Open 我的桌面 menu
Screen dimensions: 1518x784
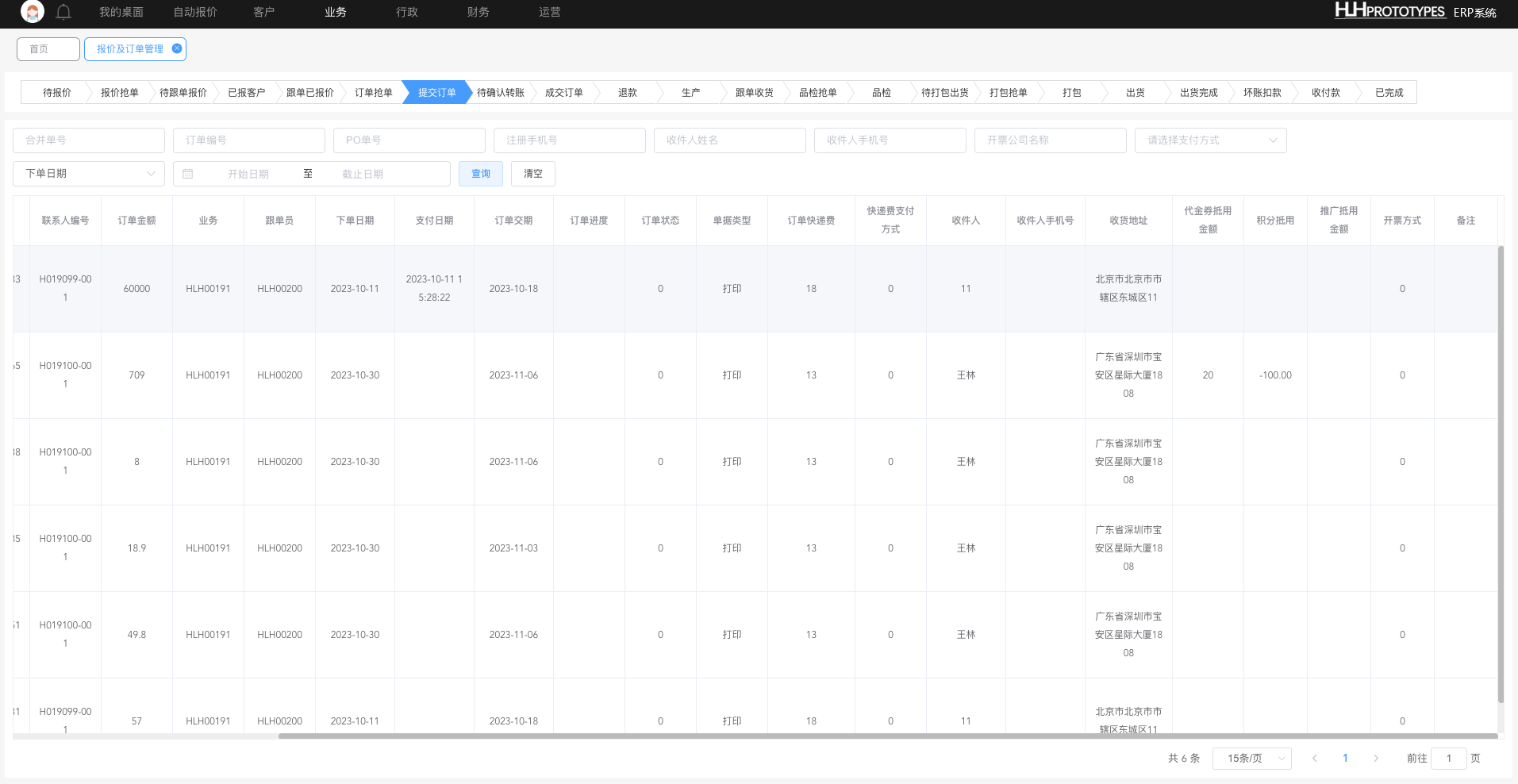tap(121, 12)
